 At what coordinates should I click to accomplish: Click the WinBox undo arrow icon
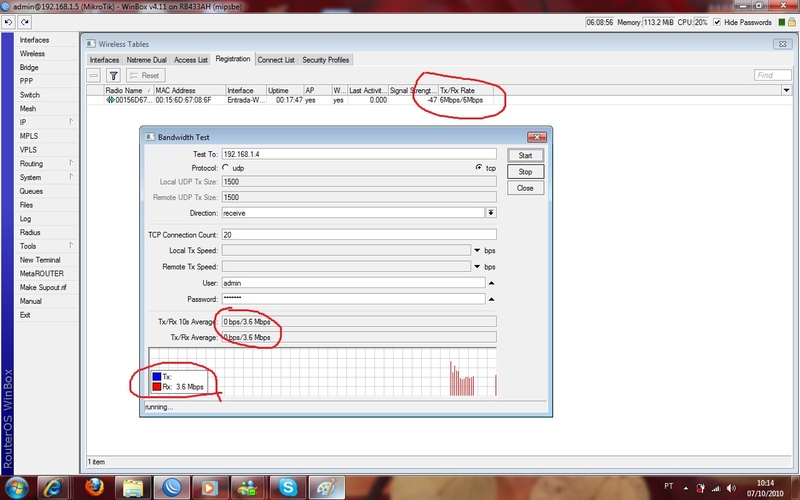(8, 22)
